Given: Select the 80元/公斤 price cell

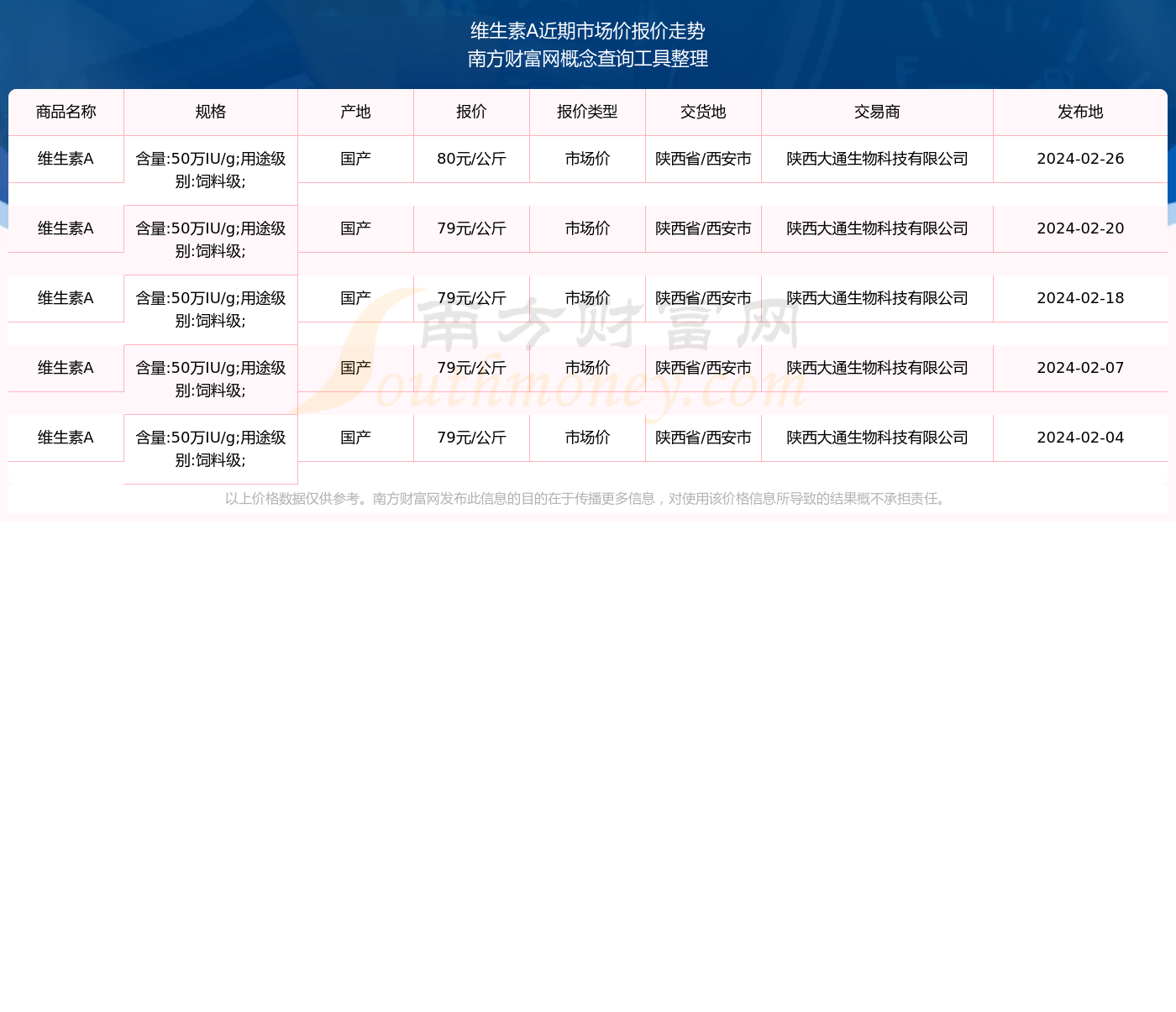Looking at the screenshot, I should tap(472, 159).
